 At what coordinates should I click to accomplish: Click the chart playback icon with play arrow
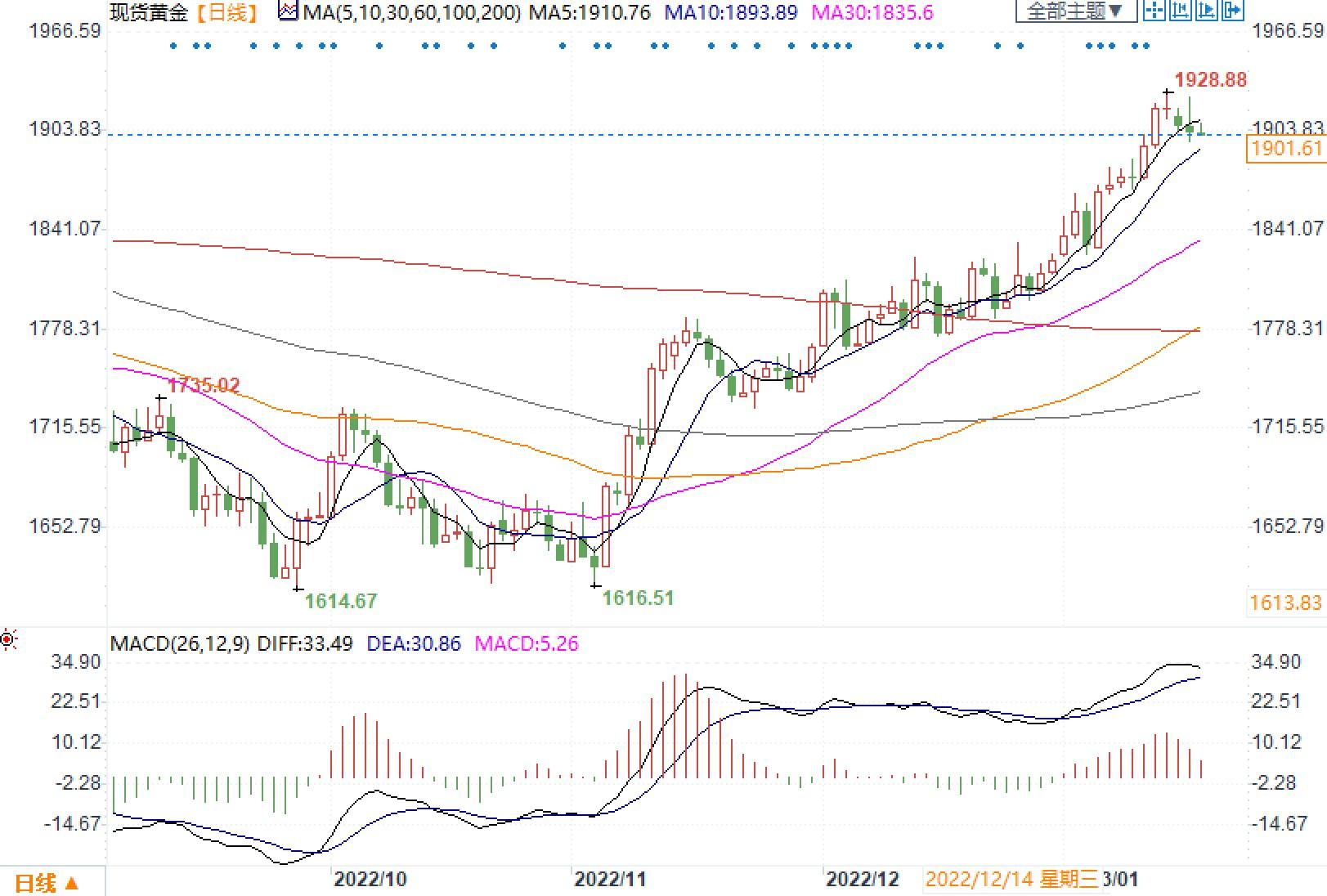pos(1206,11)
